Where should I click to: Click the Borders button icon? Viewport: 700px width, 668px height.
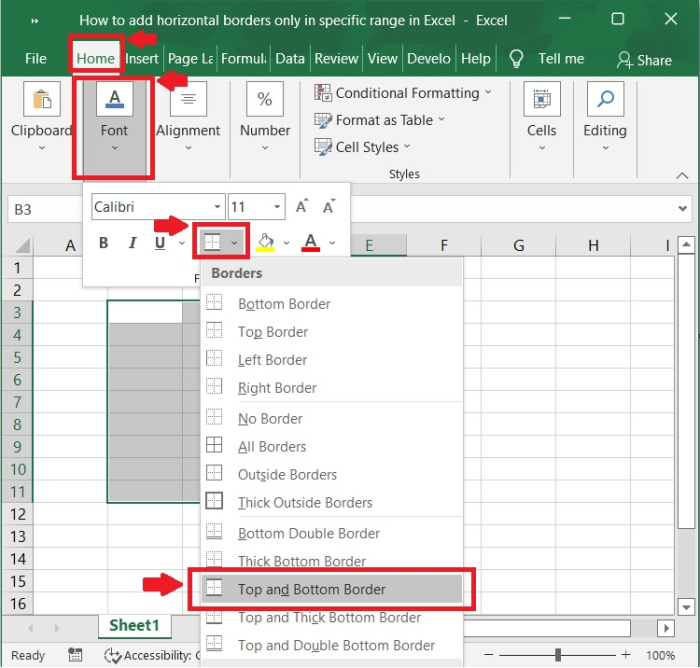click(x=212, y=242)
